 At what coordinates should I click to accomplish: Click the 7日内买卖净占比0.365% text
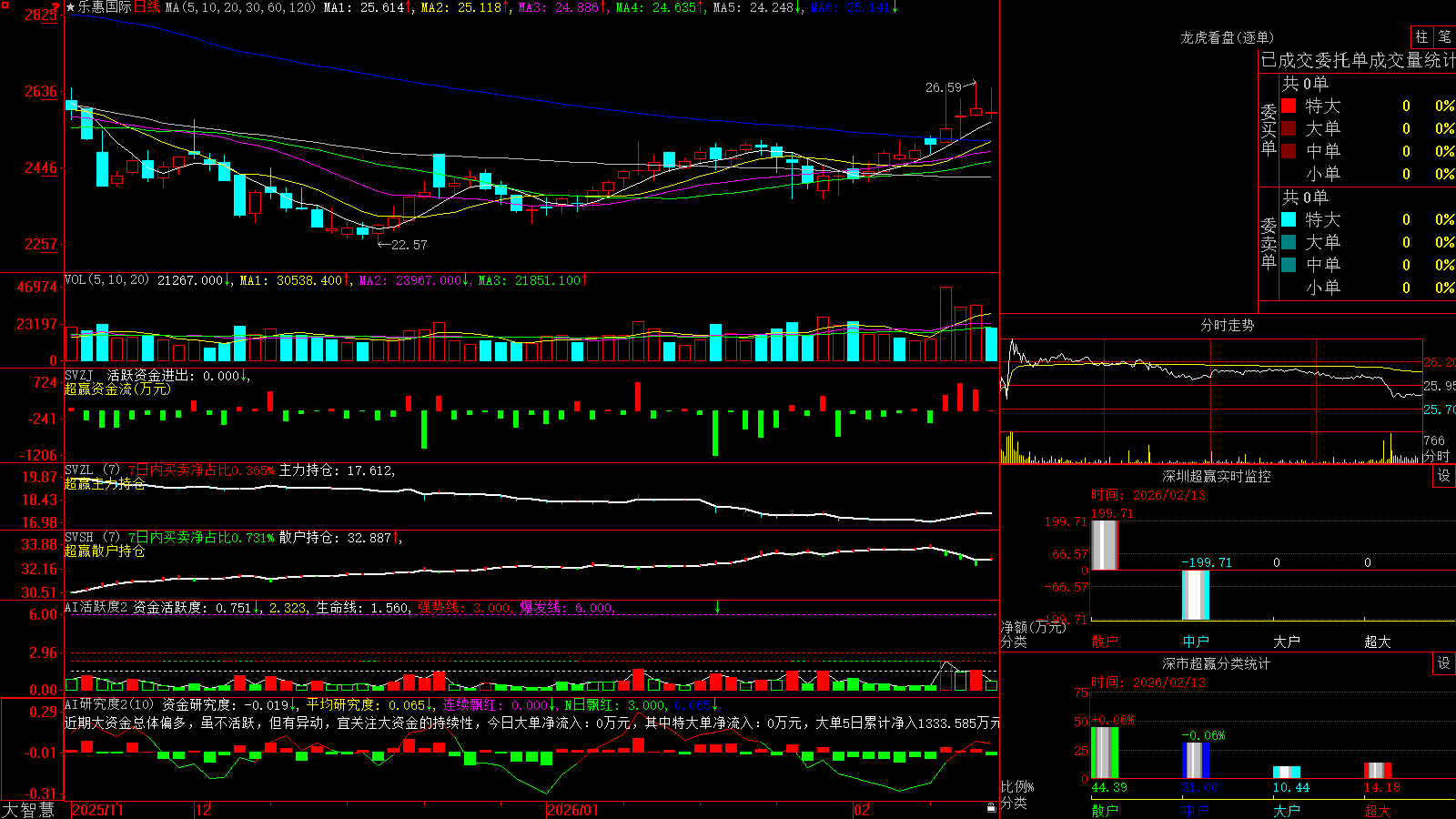(x=201, y=470)
